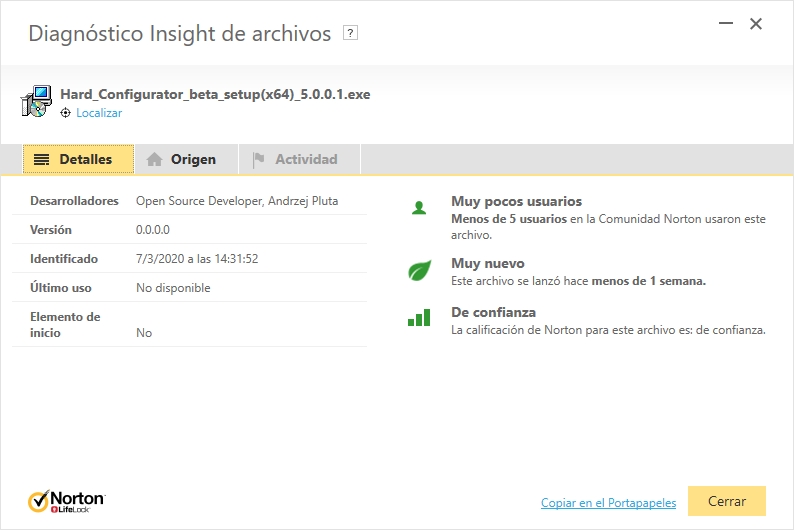The height and width of the screenshot is (530, 794).
Task: Click the Muy pocos usuarios heading
Action: pyautogui.click(x=517, y=201)
